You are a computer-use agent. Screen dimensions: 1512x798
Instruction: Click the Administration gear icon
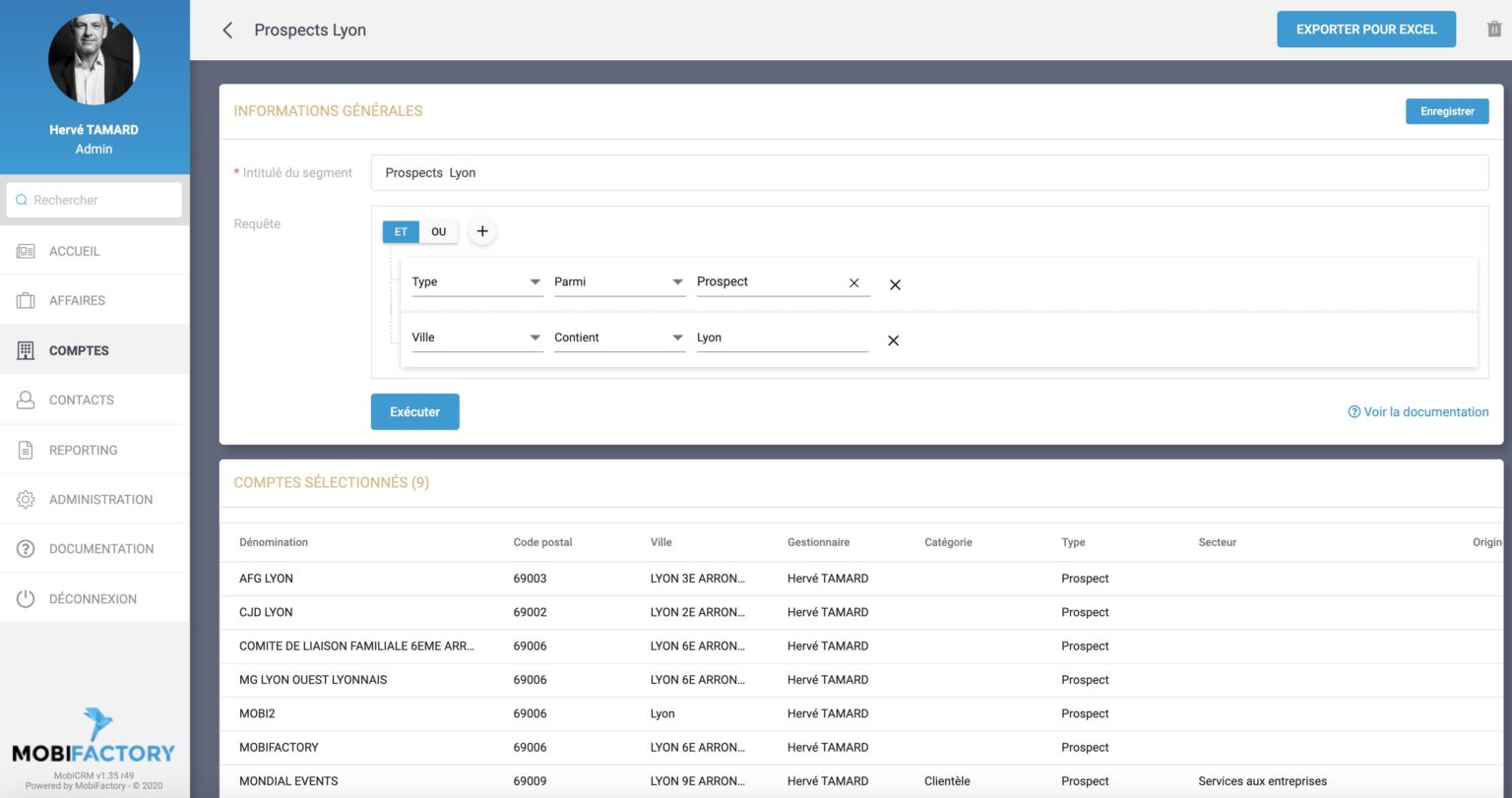26,500
